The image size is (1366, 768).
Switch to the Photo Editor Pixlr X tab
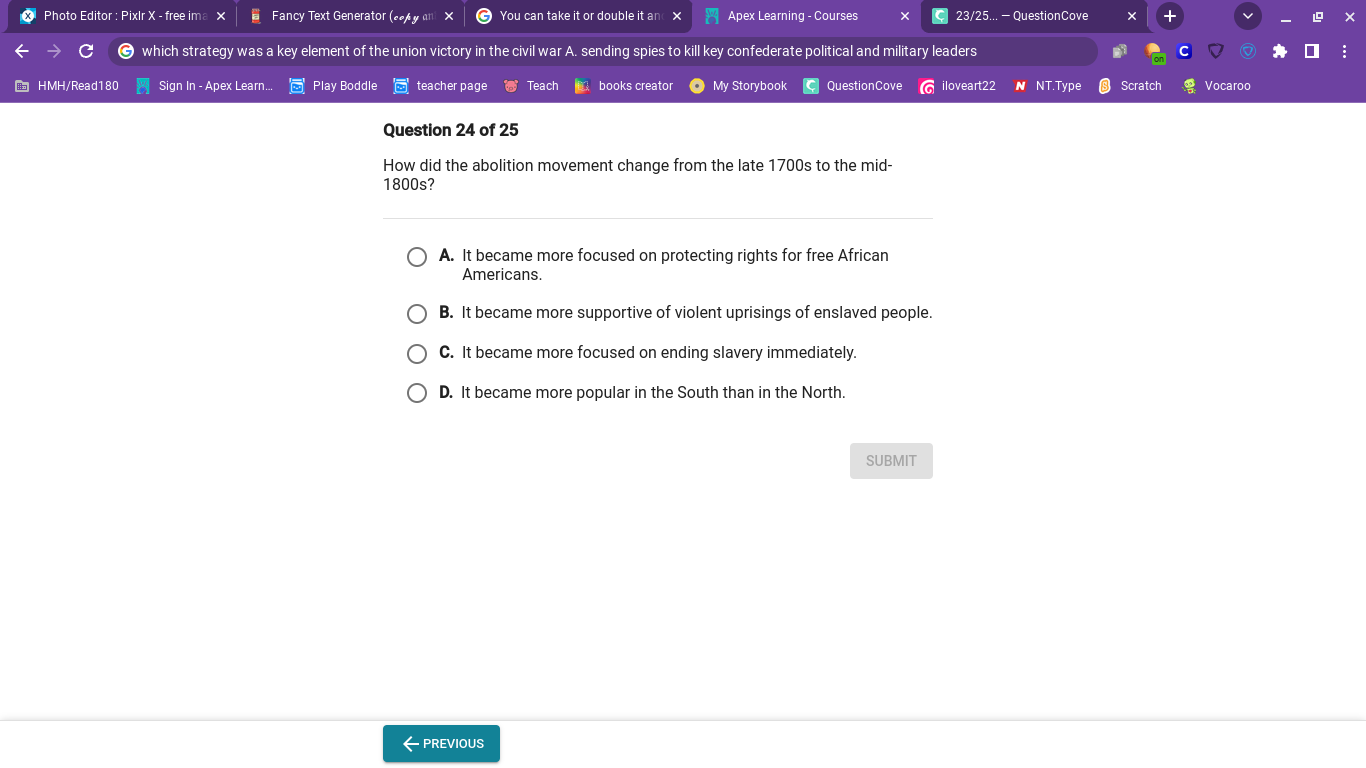pyautogui.click(x=122, y=16)
